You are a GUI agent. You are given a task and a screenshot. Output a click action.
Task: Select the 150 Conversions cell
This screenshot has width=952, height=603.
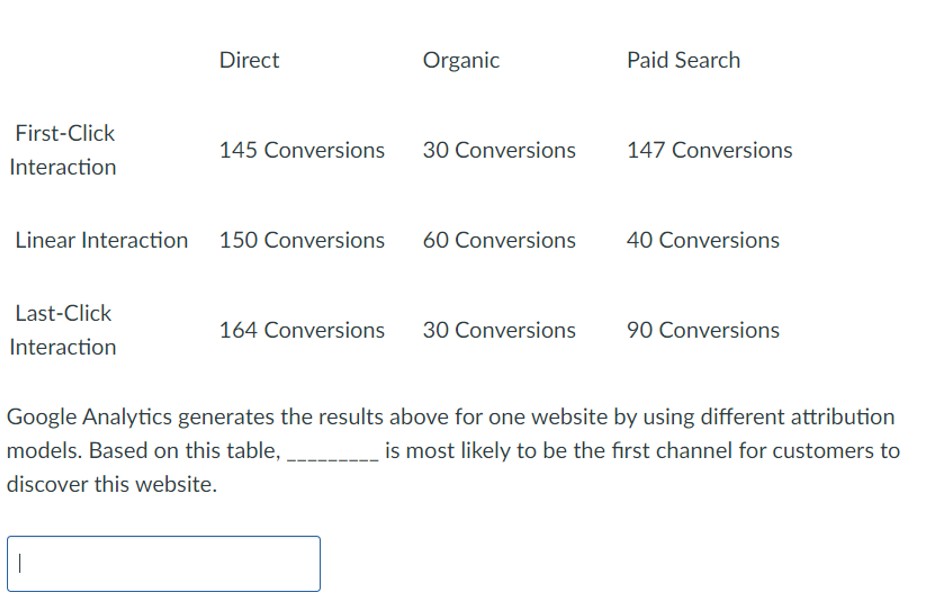[x=302, y=240]
